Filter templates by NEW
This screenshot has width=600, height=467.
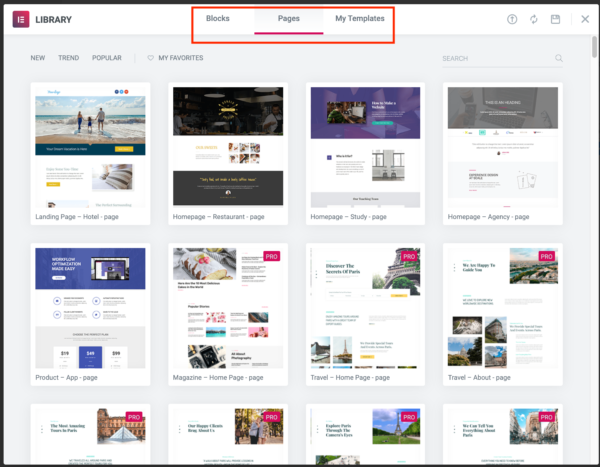click(38, 58)
